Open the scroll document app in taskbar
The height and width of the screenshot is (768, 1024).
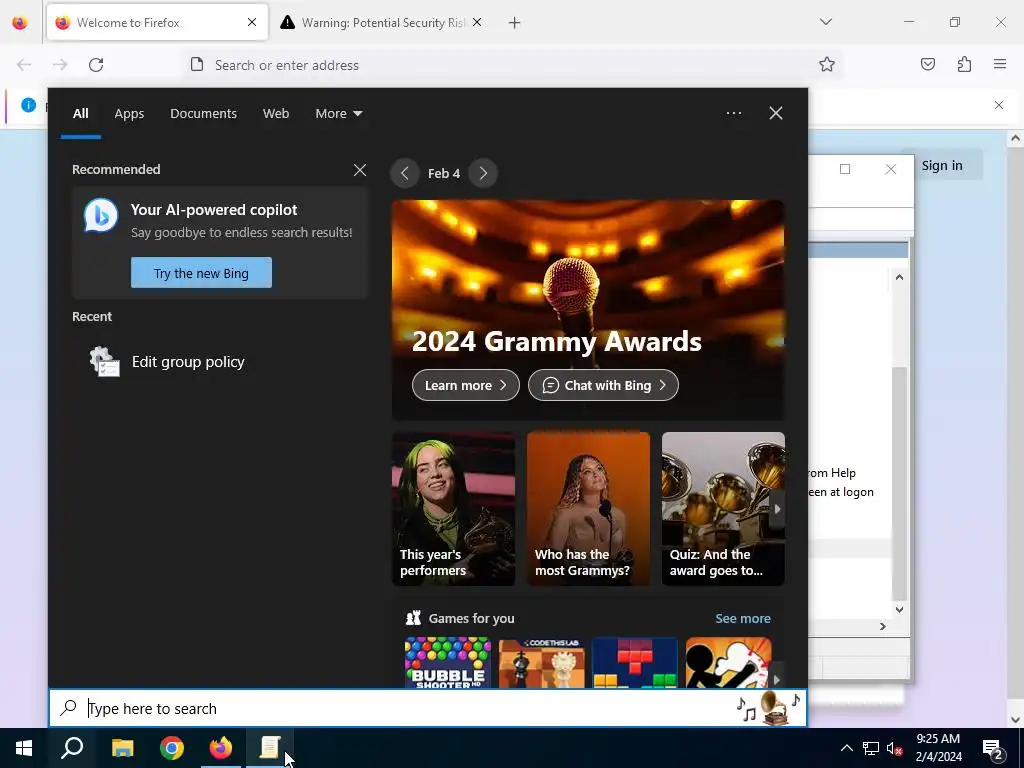270,748
